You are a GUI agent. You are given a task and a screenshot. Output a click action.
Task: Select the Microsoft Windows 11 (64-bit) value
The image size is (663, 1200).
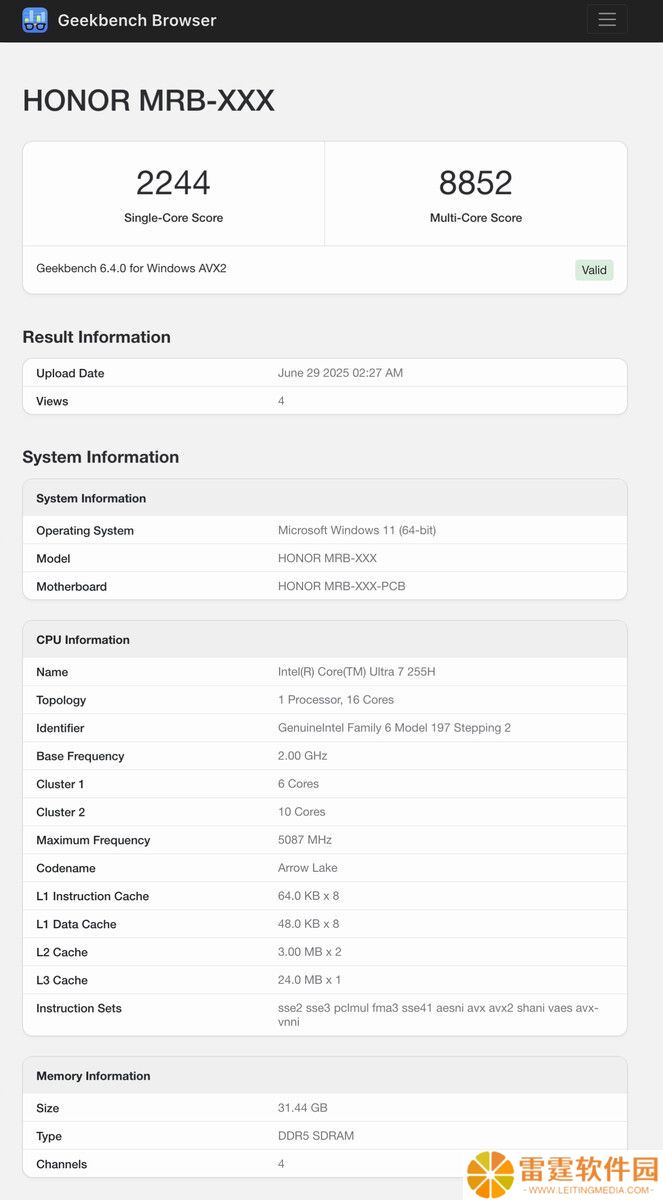pyautogui.click(x=357, y=530)
